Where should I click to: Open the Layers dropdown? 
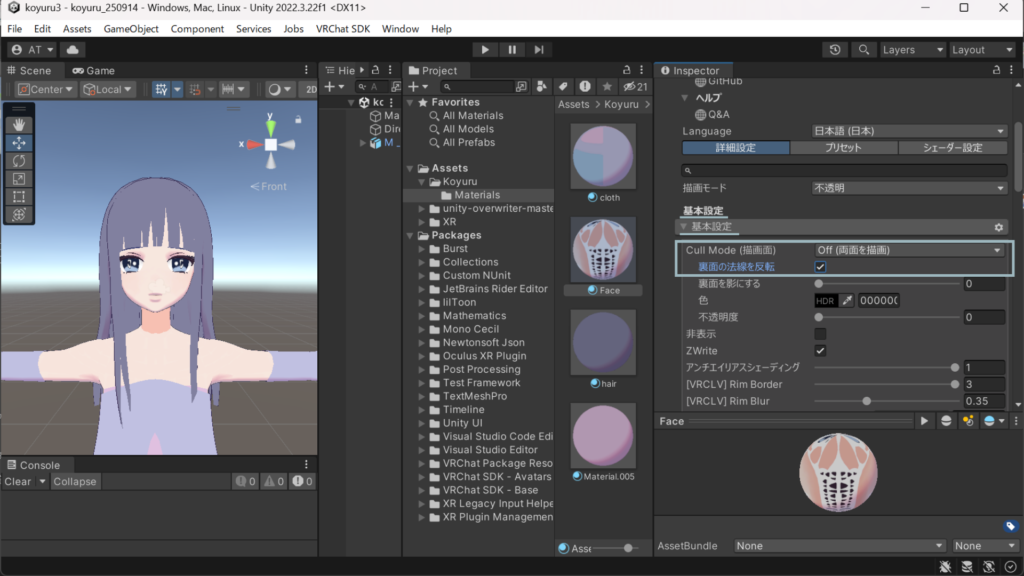pyautogui.click(x=912, y=49)
